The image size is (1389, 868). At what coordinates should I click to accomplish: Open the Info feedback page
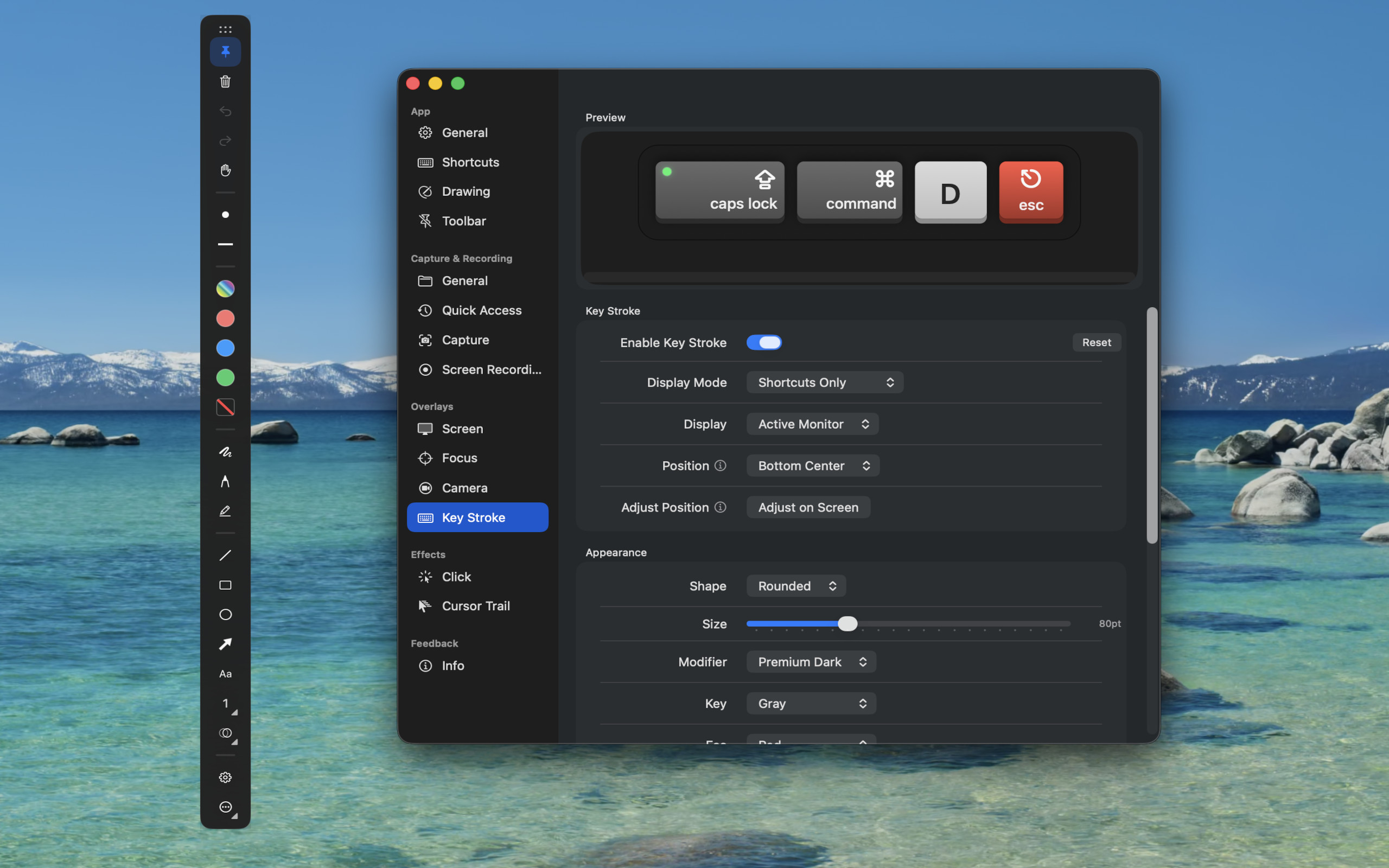click(477, 666)
